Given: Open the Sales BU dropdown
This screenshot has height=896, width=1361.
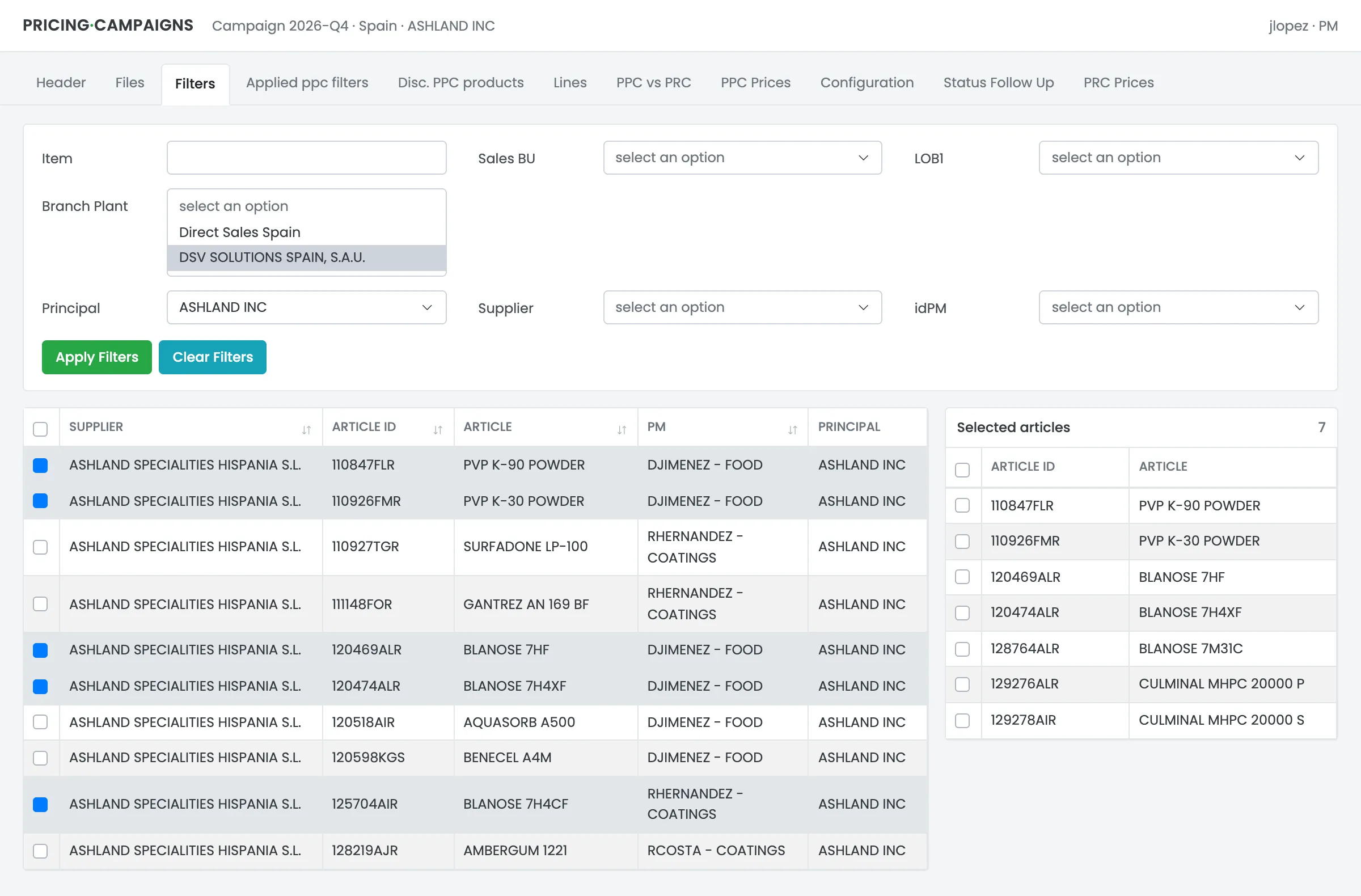Looking at the screenshot, I should click(x=742, y=158).
